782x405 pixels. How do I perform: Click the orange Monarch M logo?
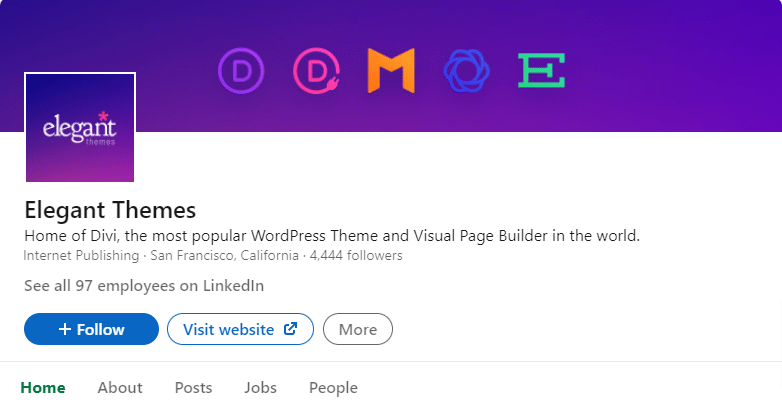[391, 70]
